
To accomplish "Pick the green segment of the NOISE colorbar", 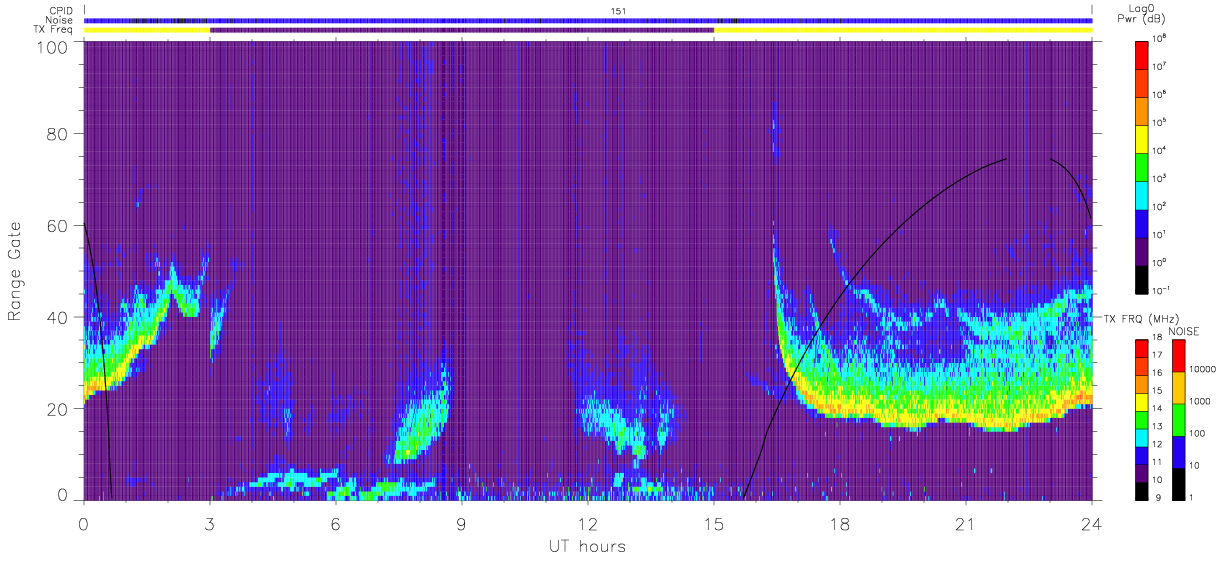I will [1177, 420].
